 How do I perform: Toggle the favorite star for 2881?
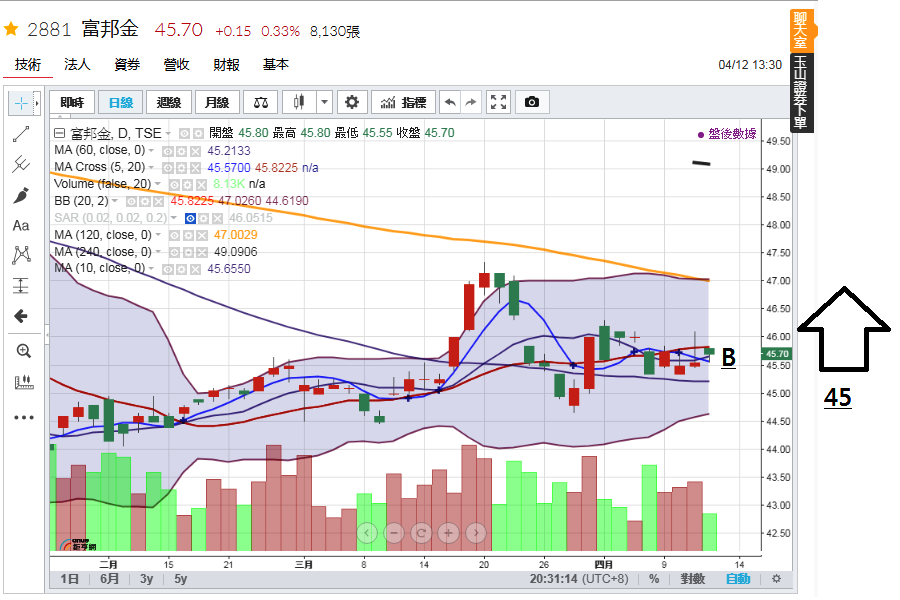pyautogui.click(x=11, y=29)
